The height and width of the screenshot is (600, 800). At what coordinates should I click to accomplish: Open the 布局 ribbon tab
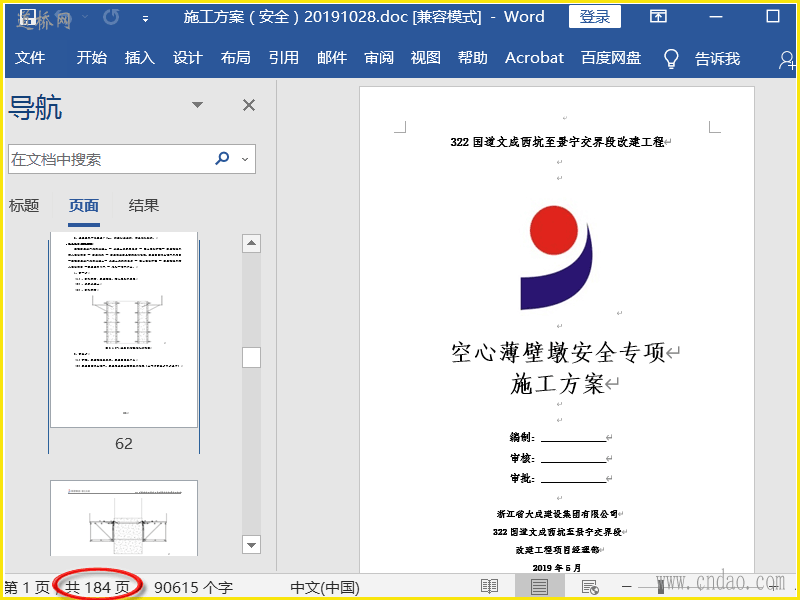(x=236, y=58)
